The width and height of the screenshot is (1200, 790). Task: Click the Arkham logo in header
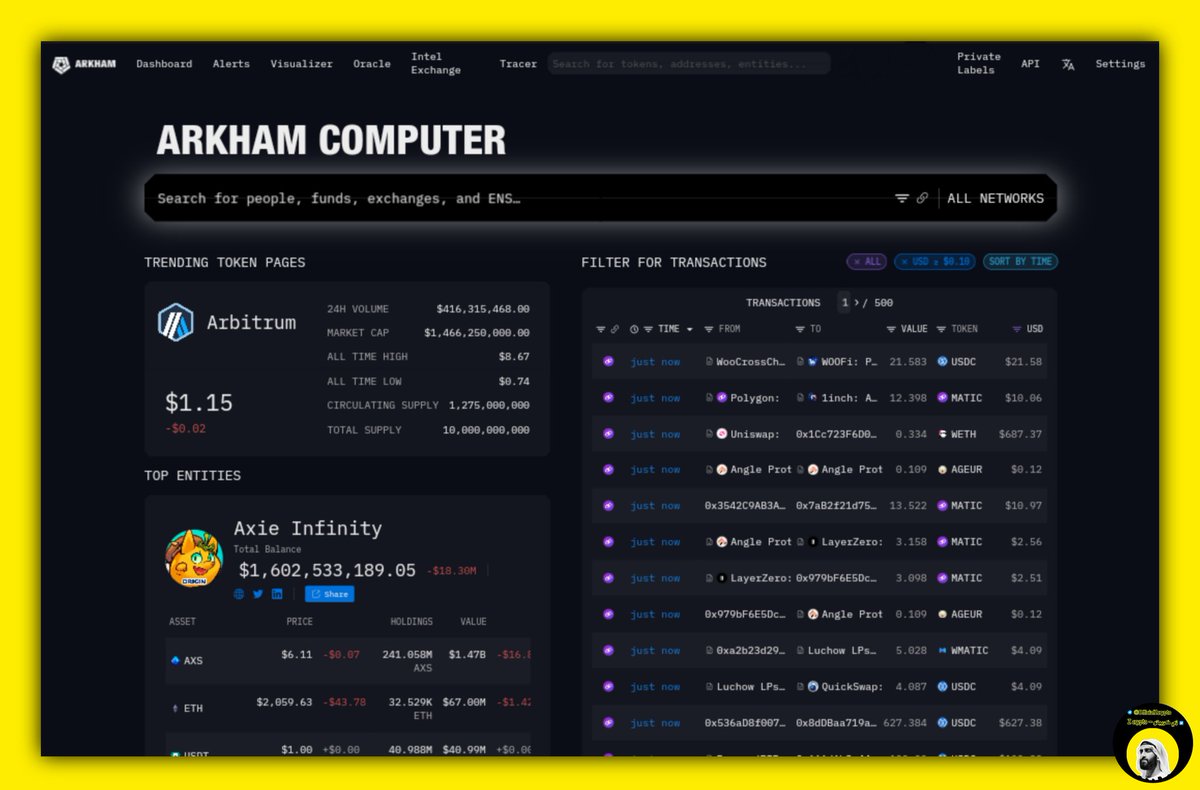[85, 64]
